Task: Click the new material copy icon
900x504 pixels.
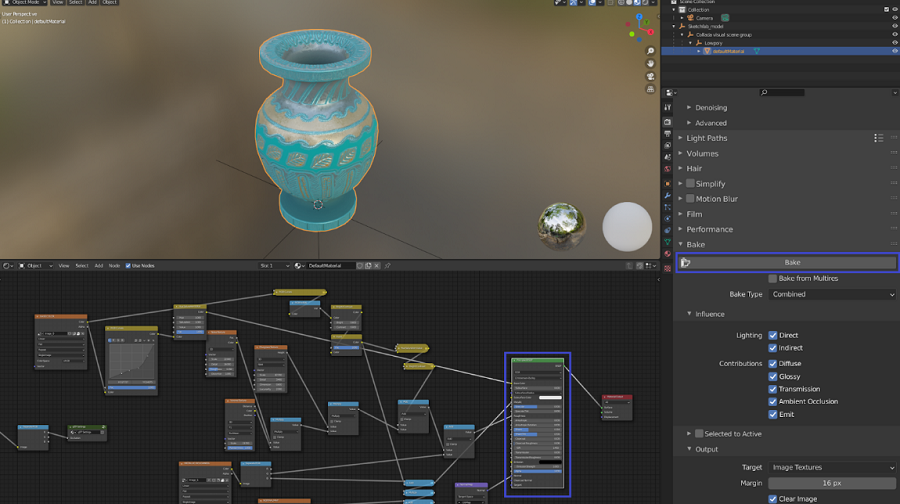Action: coord(368,266)
